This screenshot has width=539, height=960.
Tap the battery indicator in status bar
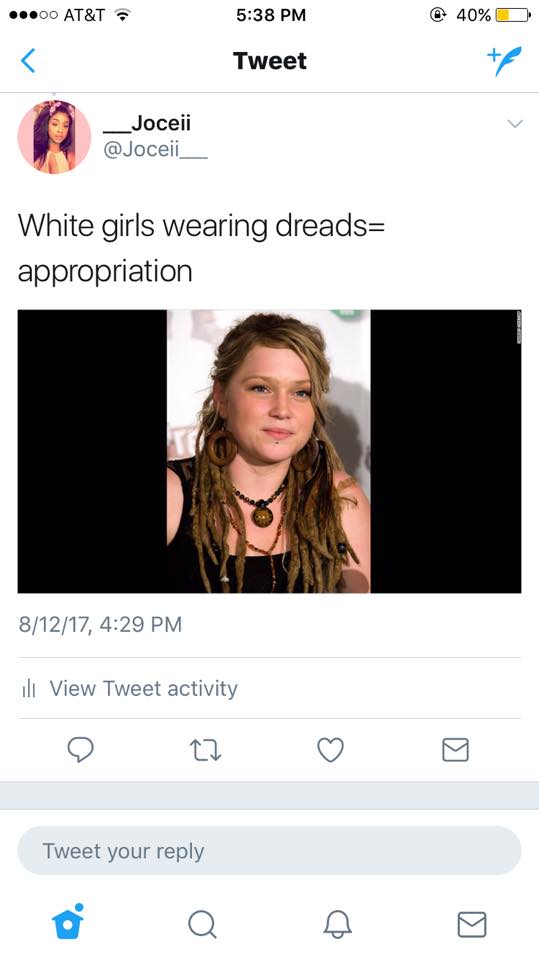pos(512,15)
